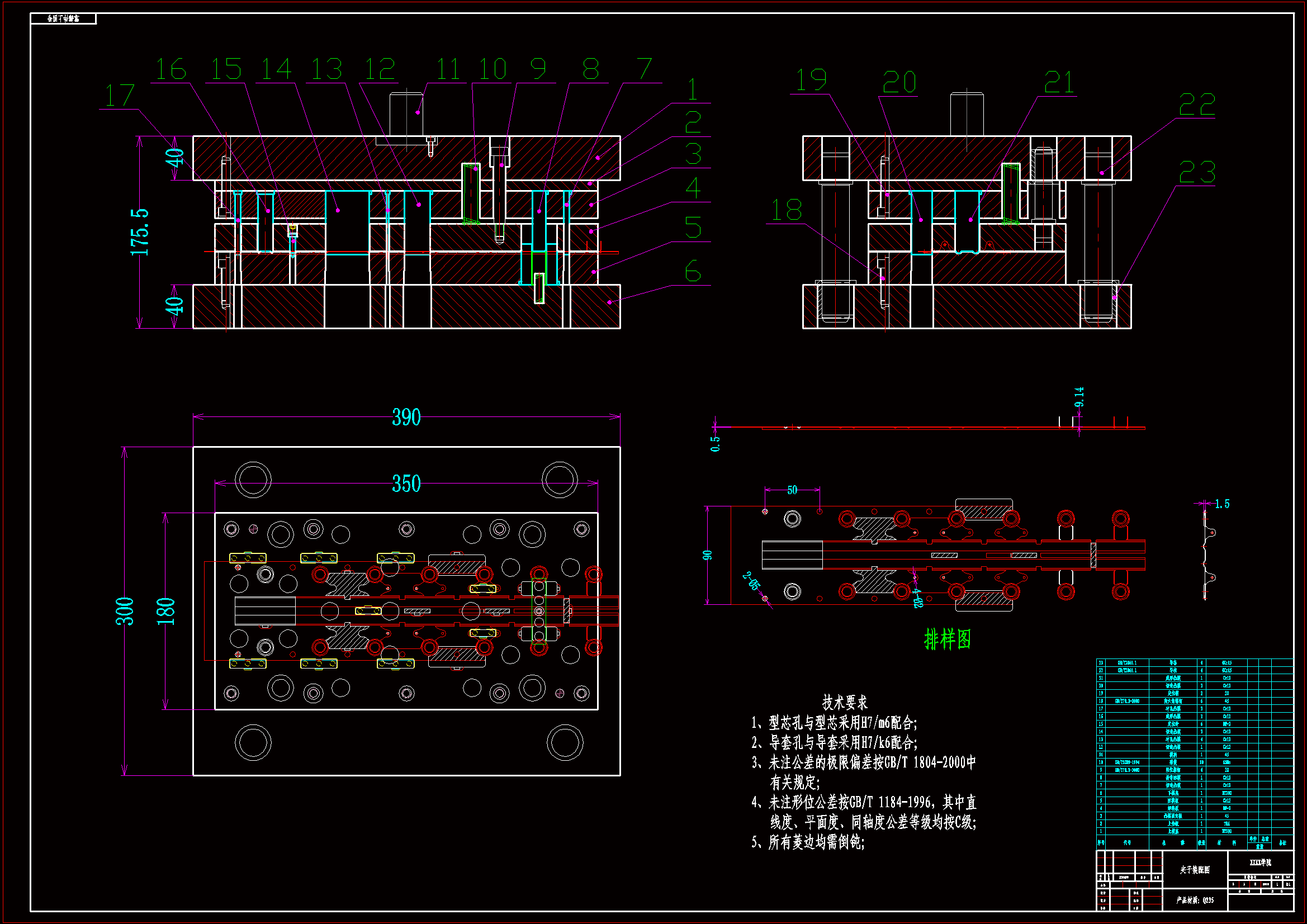Image resolution: width=1307 pixels, height=924 pixels.
Task: Select the 350 dimension text
Action: [406, 484]
